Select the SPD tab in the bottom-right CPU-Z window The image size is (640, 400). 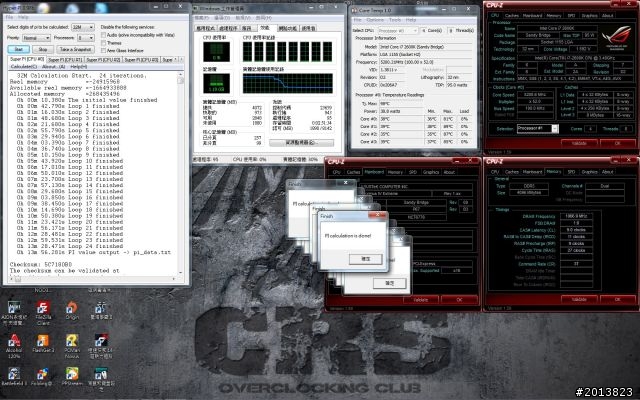[x=571, y=172]
